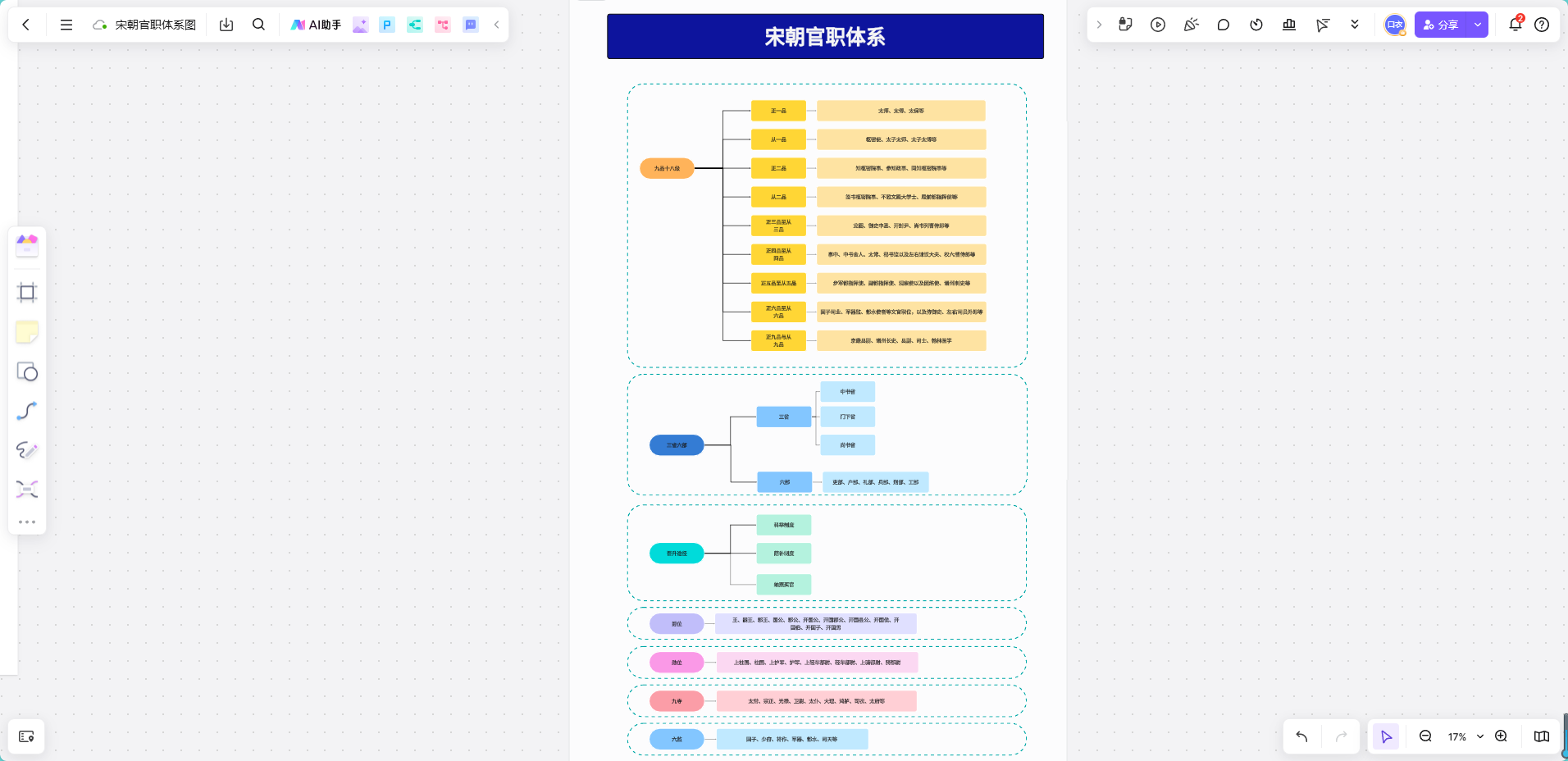Click the purple 分享 share button
The height and width of the screenshot is (761, 1568).
click(1441, 25)
